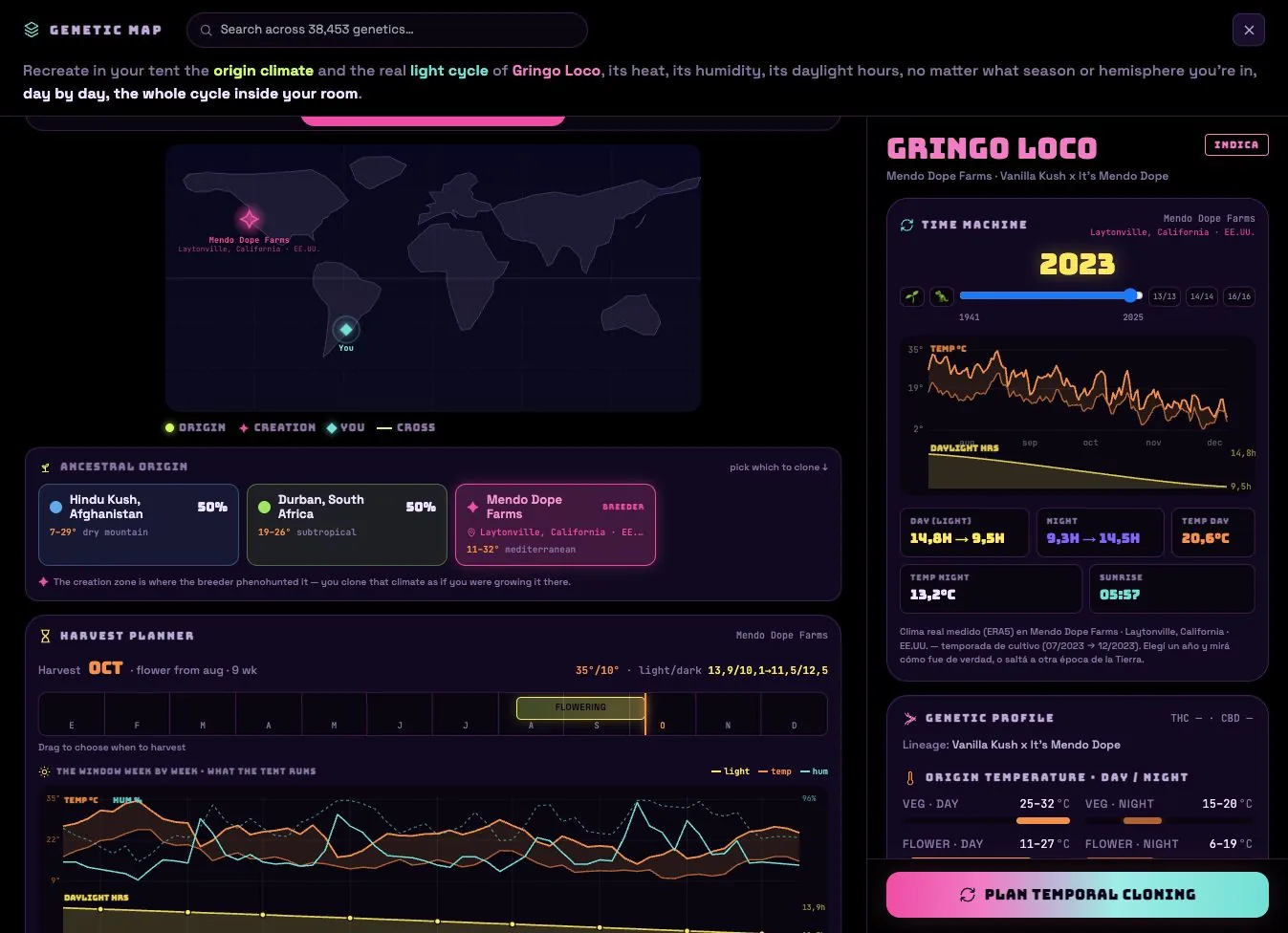This screenshot has width=1288, height=933.
Task: Select the 16/16 light cycle preset
Action: [x=1239, y=296]
